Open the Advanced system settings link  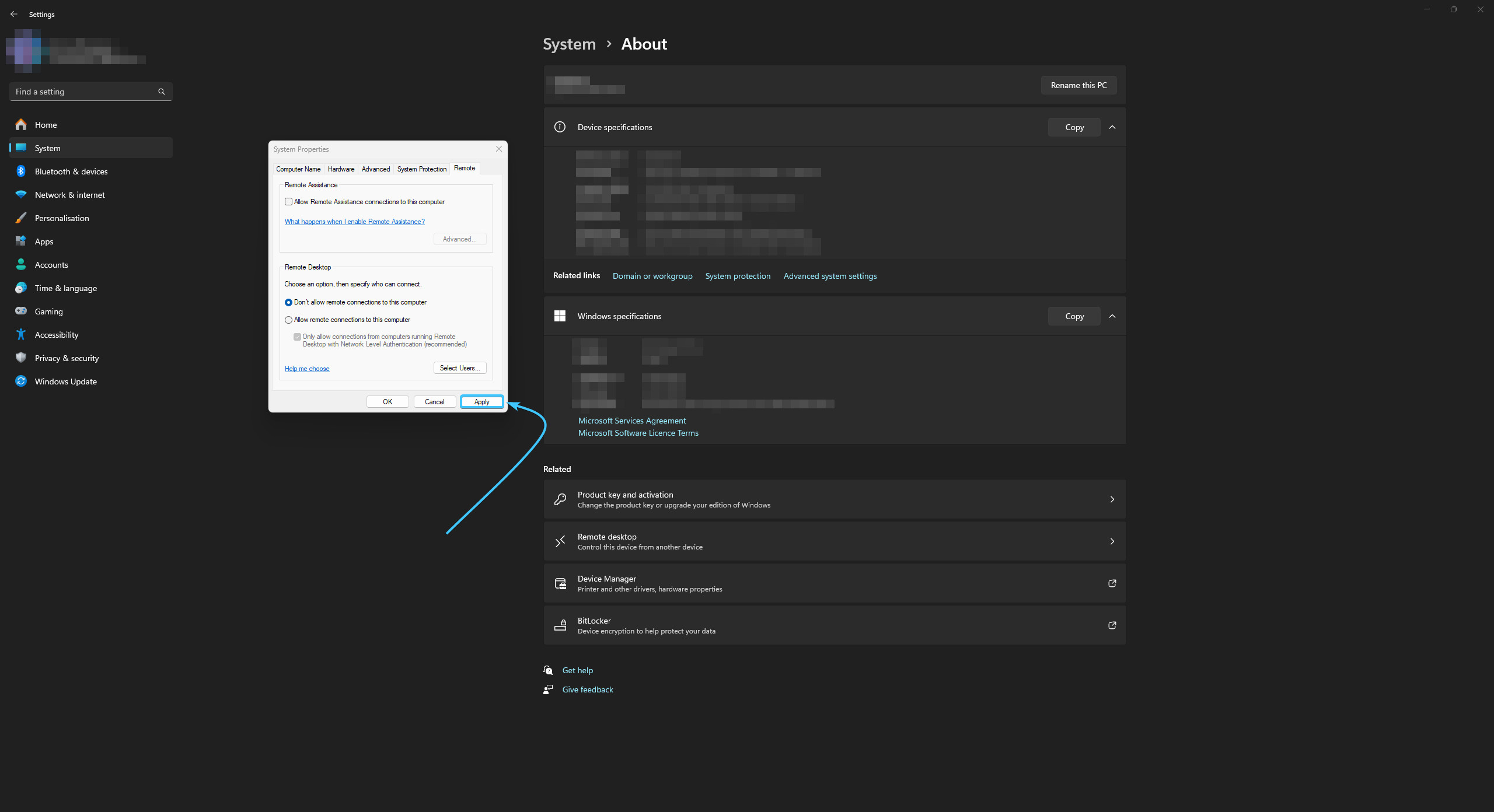point(830,276)
